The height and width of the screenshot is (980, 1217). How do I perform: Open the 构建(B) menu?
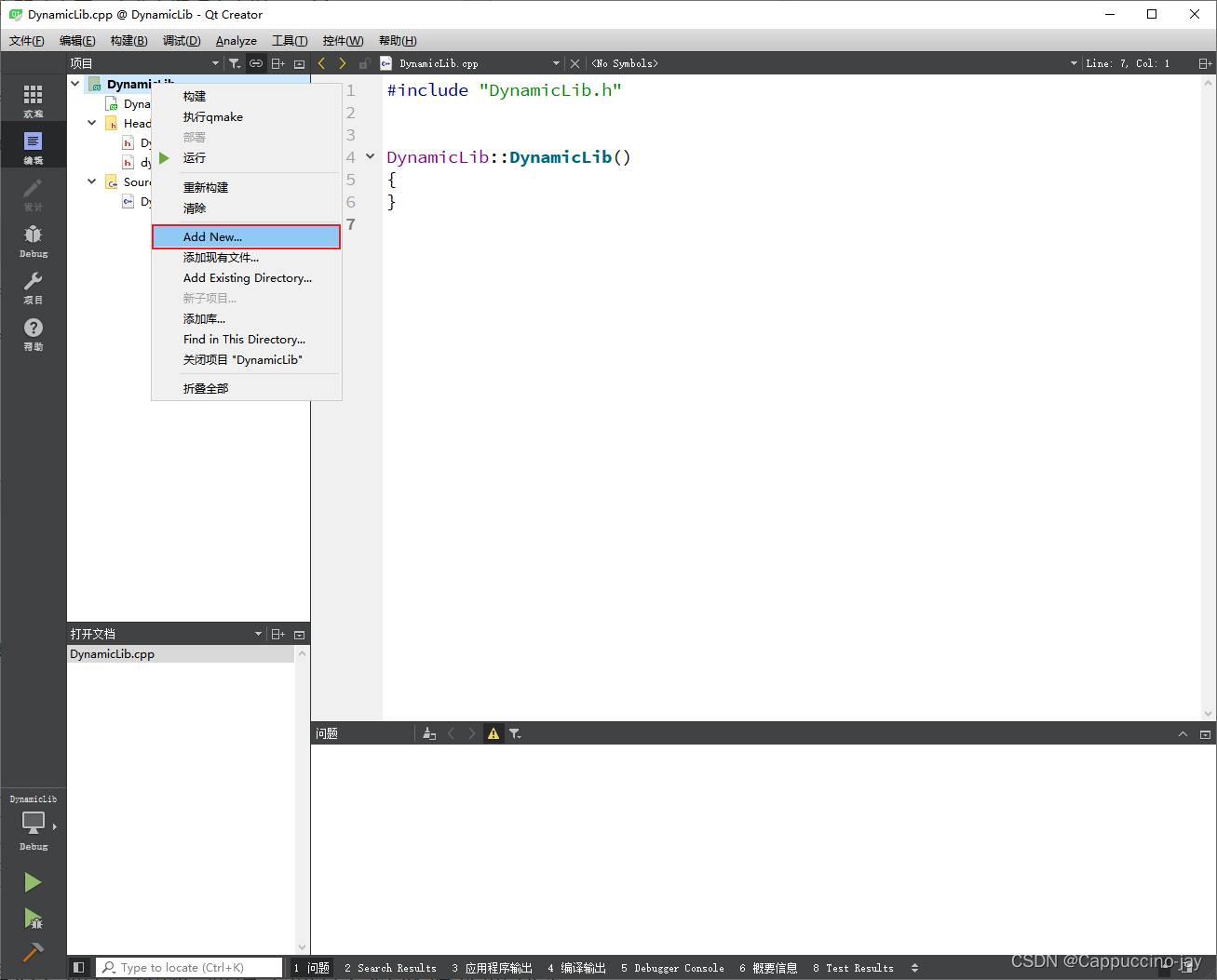(x=128, y=40)
